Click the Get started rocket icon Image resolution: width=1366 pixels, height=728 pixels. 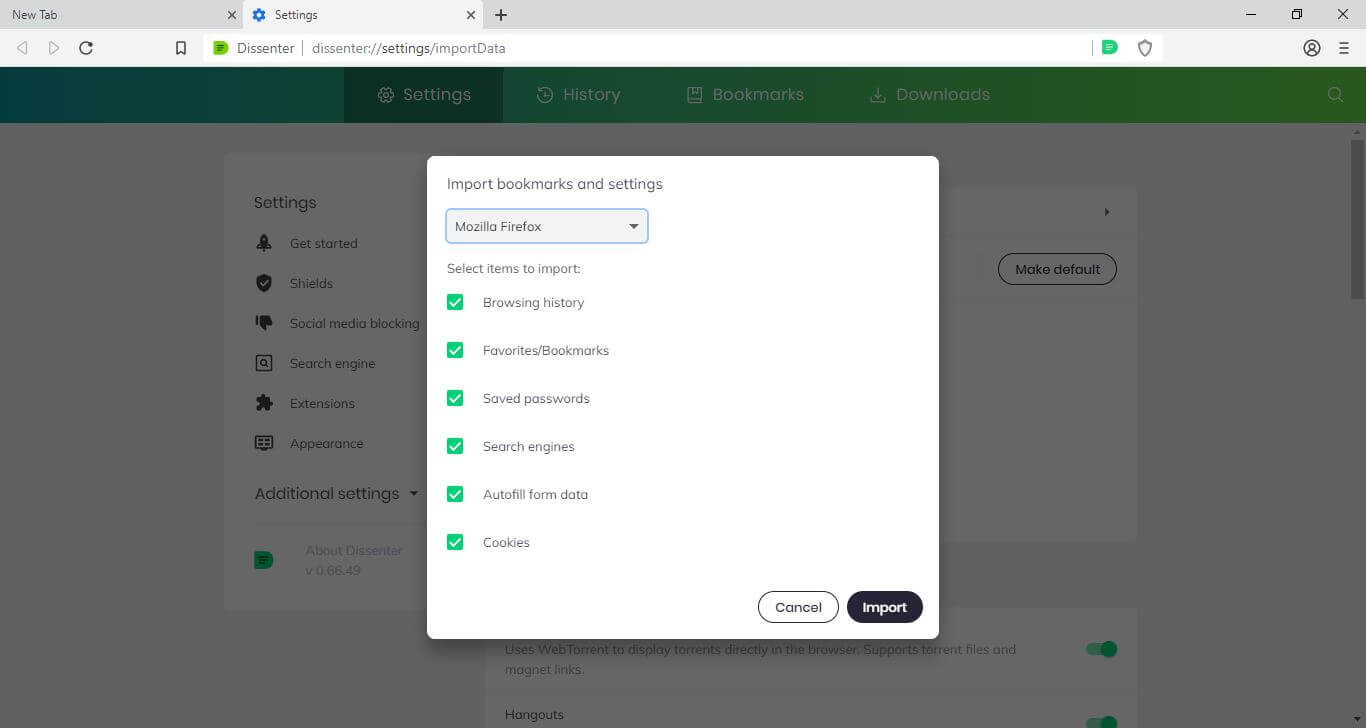[264, 243]
